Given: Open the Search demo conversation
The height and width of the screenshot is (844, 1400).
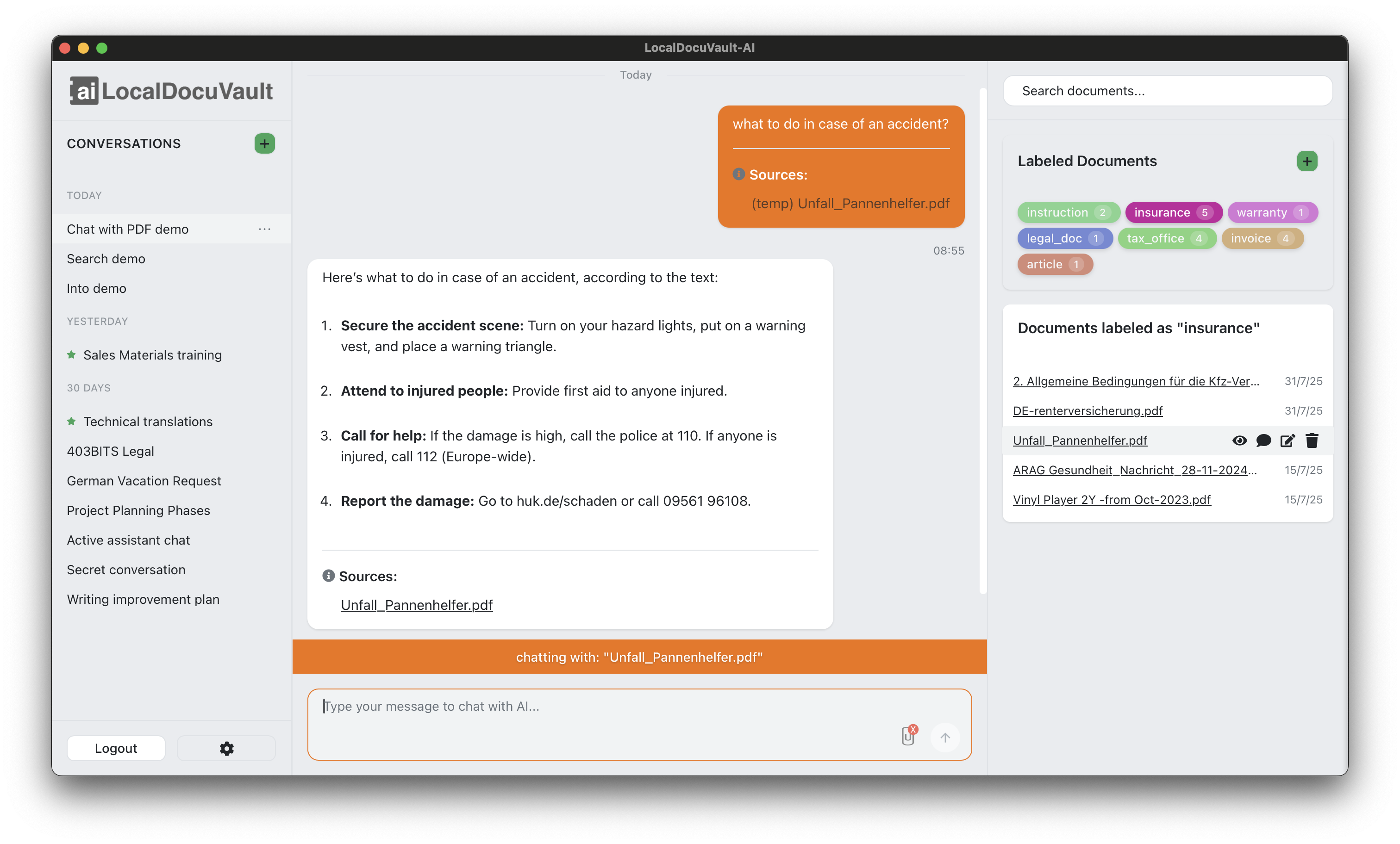Looking at the screenshot, I should point(106,258).
